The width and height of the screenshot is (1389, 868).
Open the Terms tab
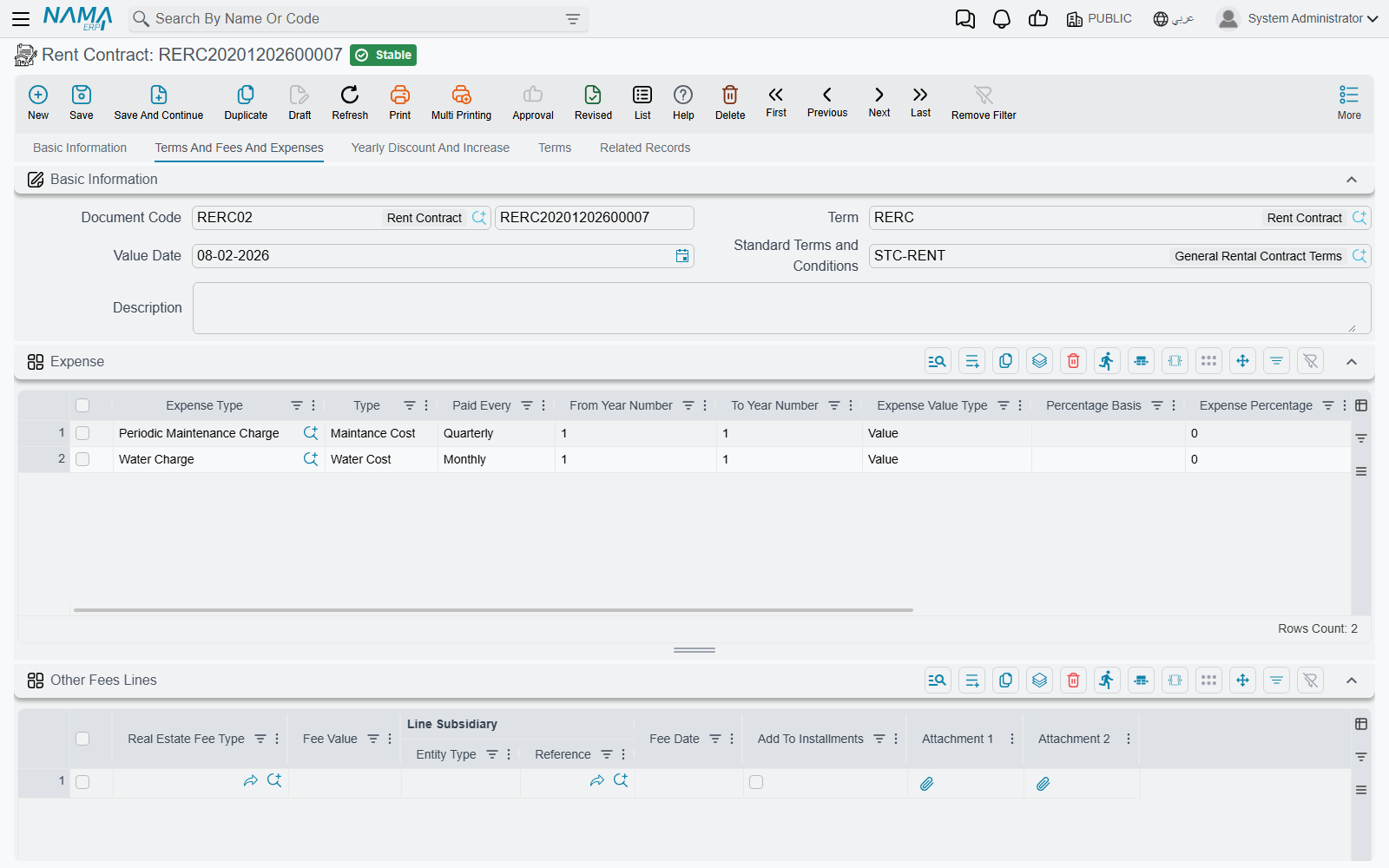pyautogui.click(x=555, y=148)
